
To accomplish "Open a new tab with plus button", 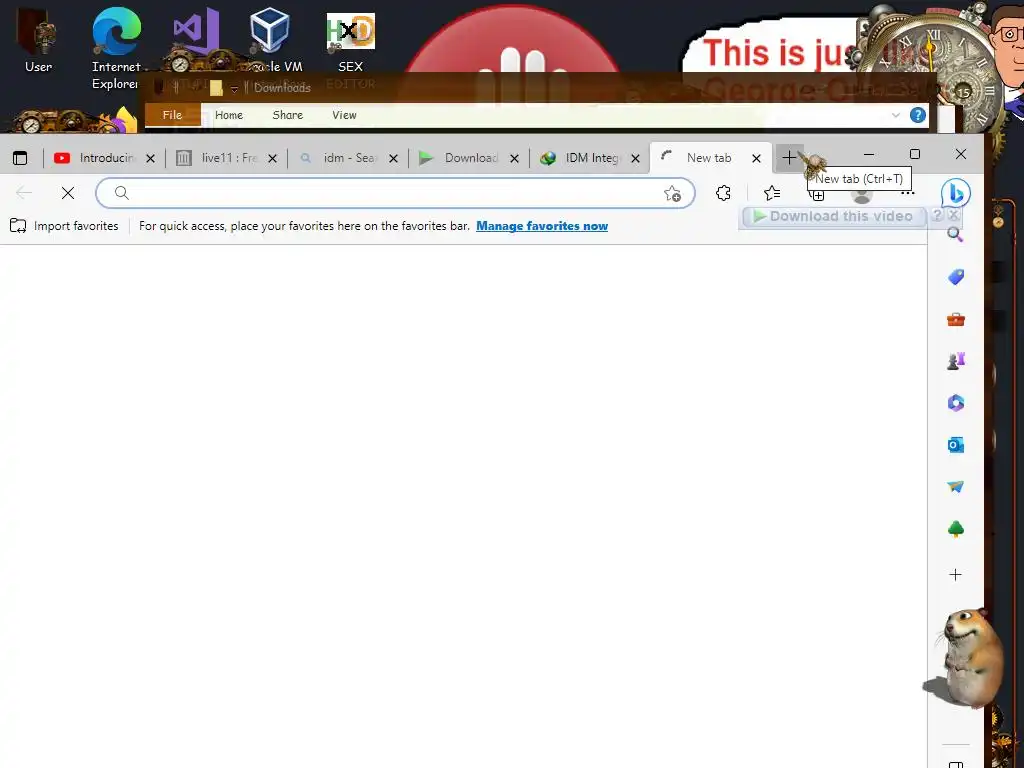I will pyautogui.click(x=789, y=158).
